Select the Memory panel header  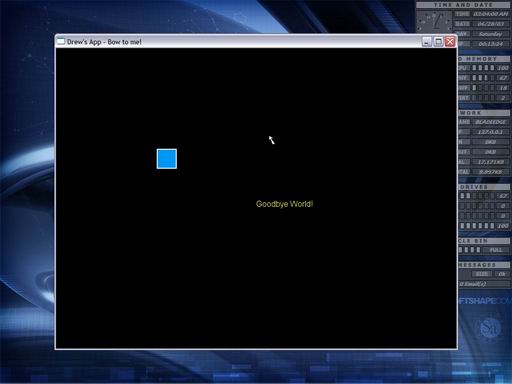click(484, 59)
